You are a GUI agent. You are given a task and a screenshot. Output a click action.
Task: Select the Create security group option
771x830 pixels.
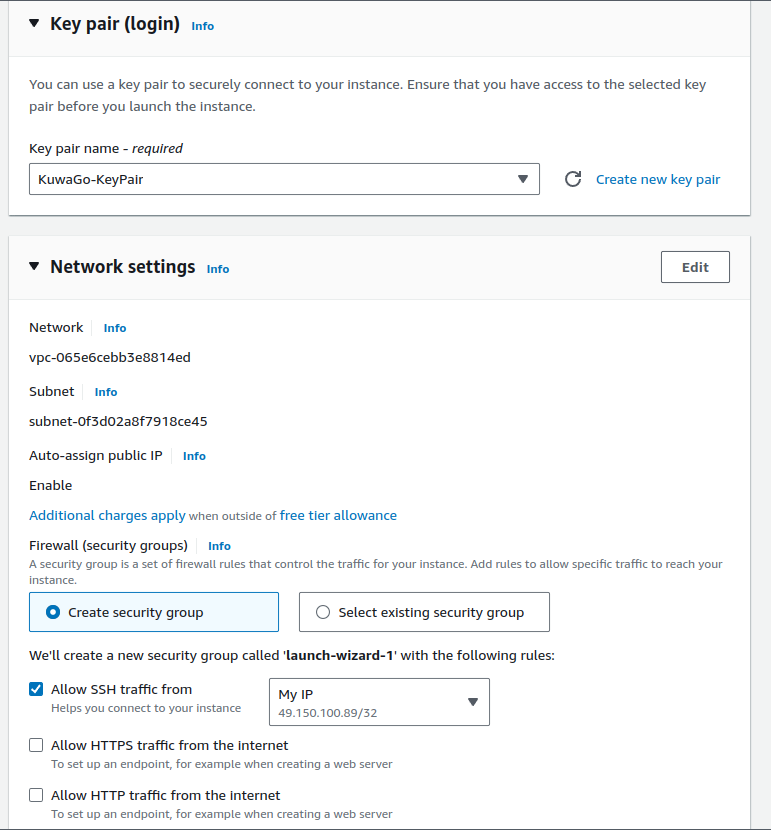click(x=53, y=612)
